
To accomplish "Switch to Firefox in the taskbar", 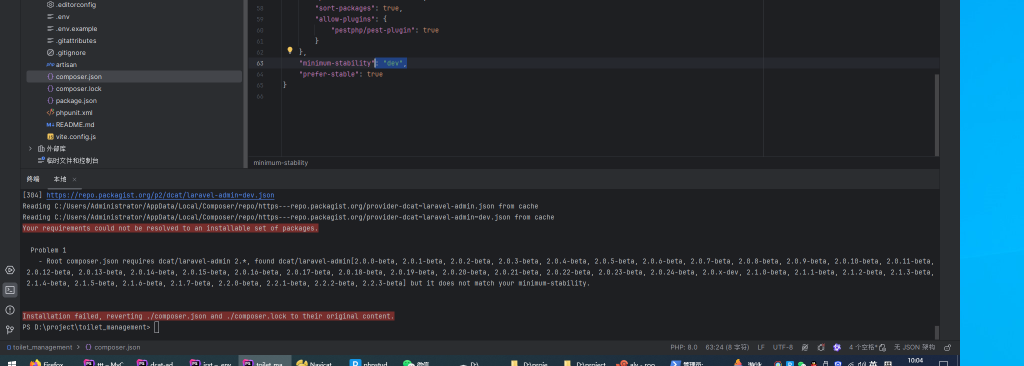I will [x=46, y=363].
